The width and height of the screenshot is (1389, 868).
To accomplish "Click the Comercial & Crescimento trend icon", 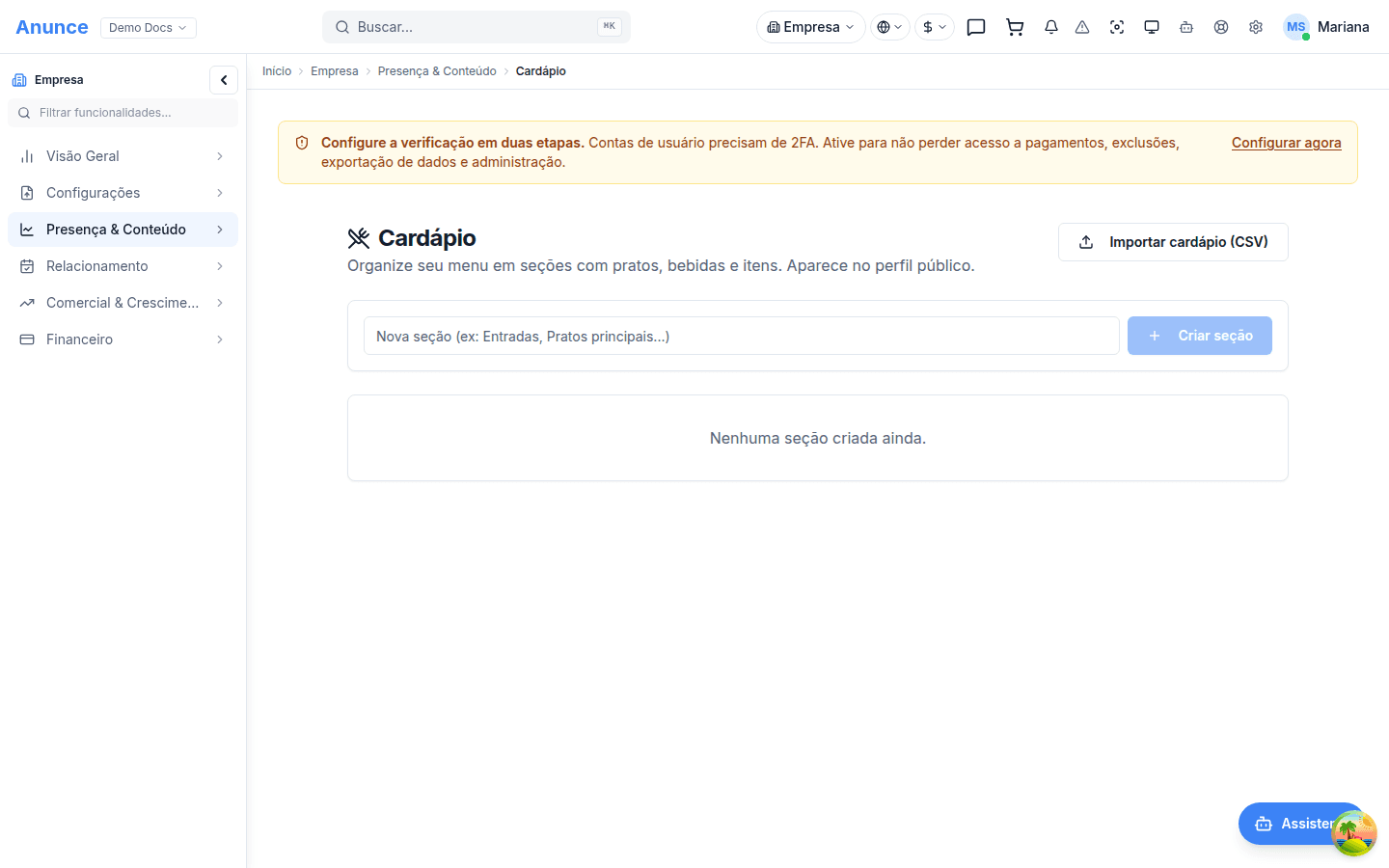I will point(27,303).
